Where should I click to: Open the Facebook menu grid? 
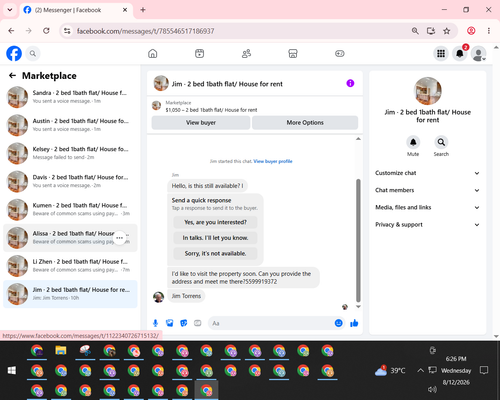tap(441, 53)
